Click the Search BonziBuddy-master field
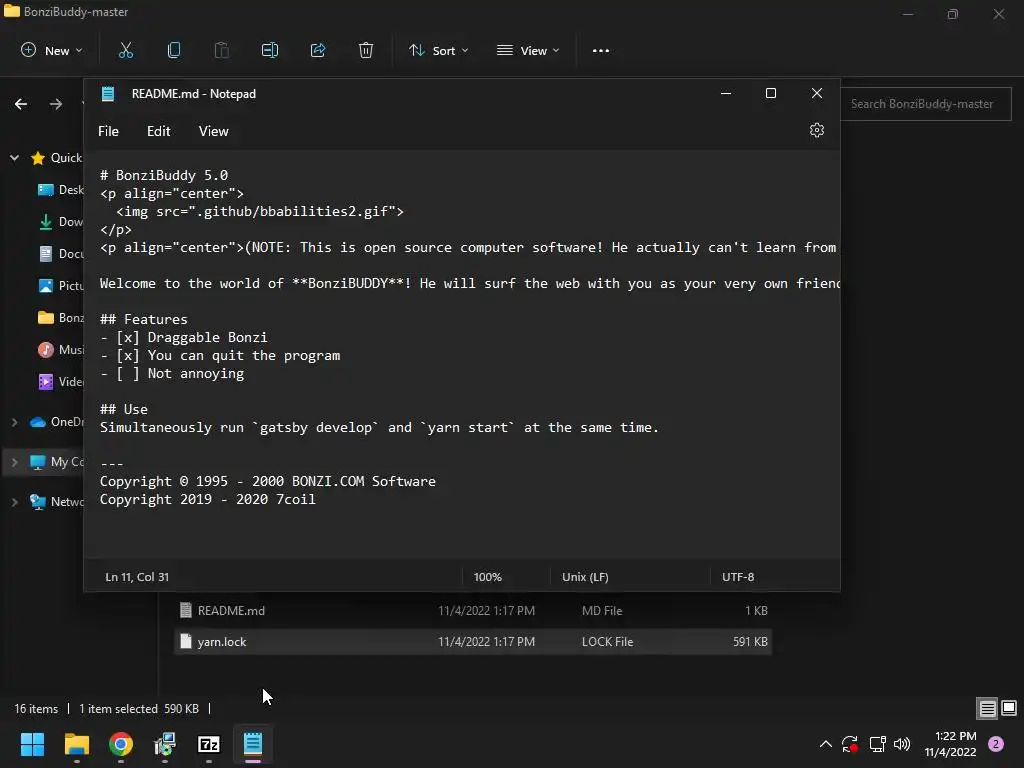 click(x=926, y=104)
